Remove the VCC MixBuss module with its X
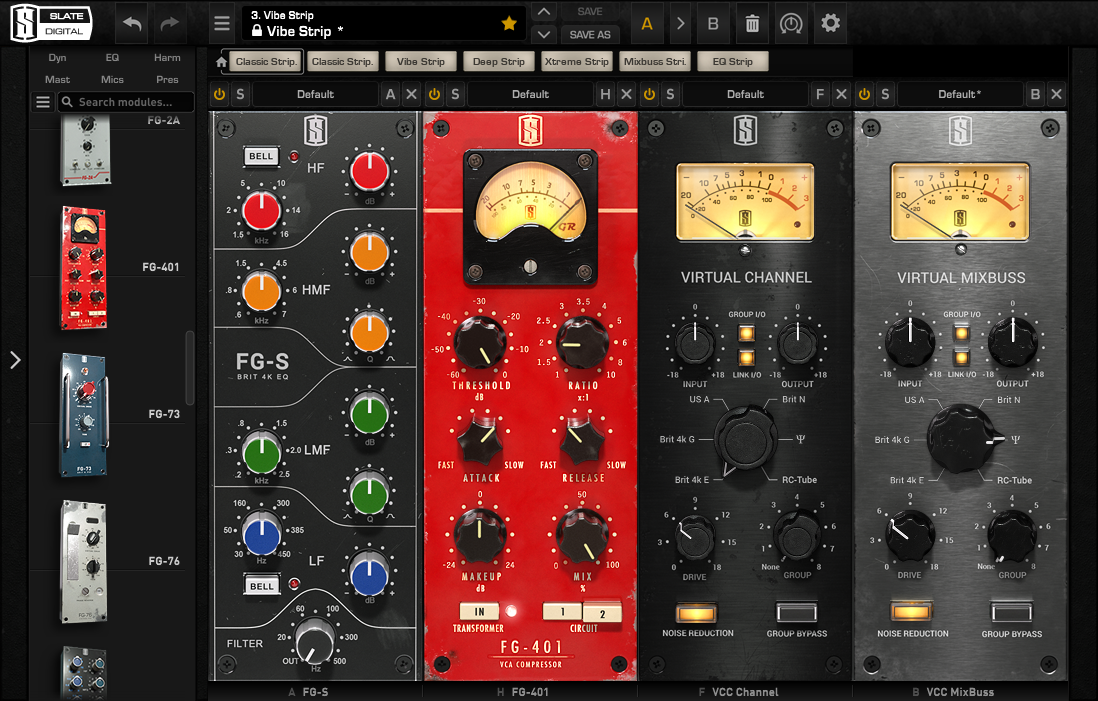This screenshot has height=701, width=1098. tap(1057, 94)
